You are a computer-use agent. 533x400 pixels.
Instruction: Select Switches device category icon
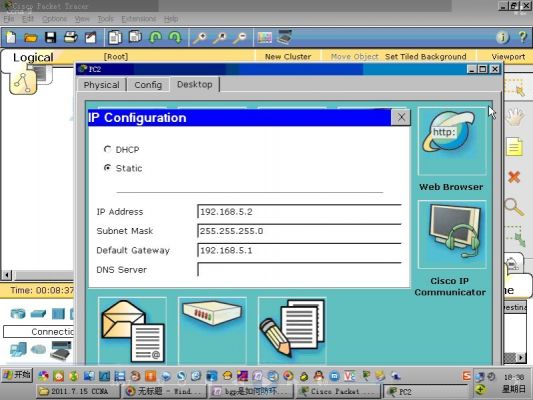(38, 314)
